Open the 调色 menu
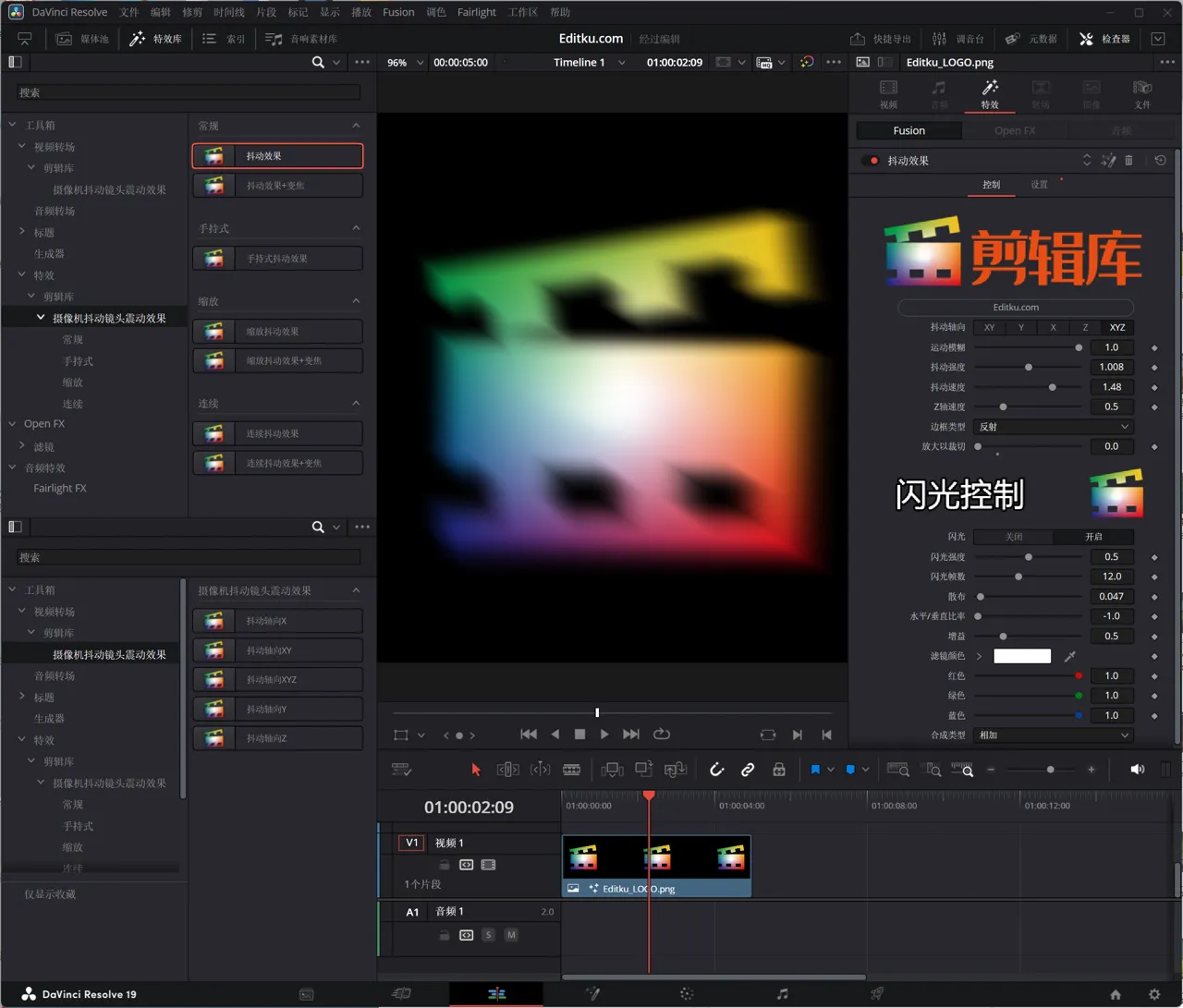 (436, 12)
